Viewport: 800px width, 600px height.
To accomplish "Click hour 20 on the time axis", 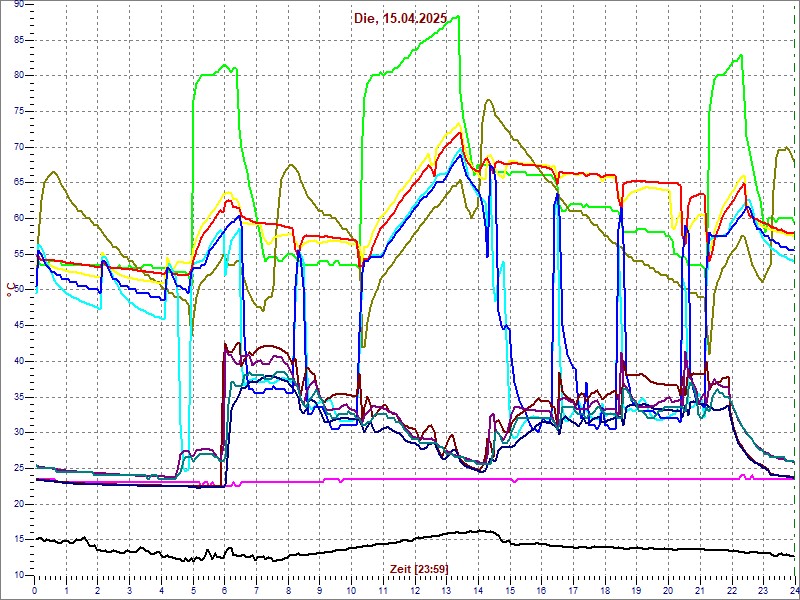I will point(668,590).
